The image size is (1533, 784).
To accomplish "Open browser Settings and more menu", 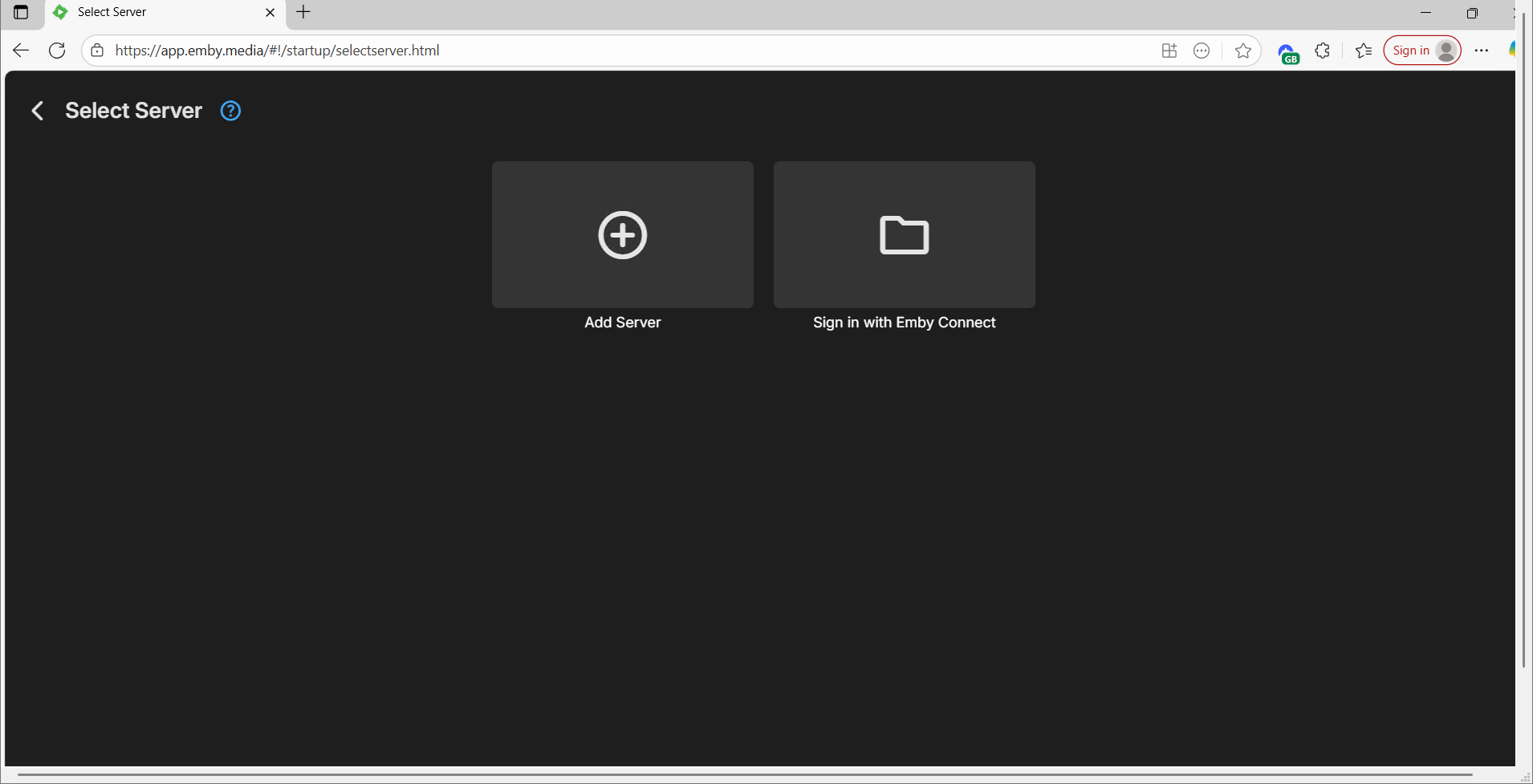I will click(x=1482, y=51).
